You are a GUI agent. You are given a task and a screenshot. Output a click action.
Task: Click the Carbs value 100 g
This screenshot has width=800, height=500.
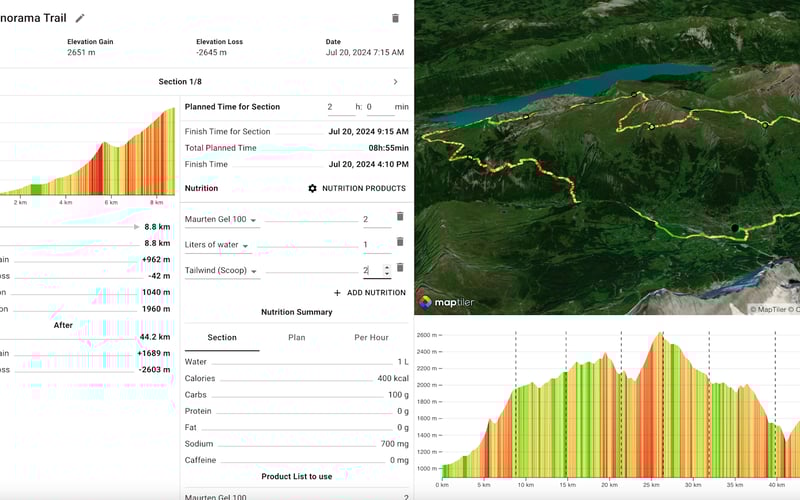(x=398, y=395)
